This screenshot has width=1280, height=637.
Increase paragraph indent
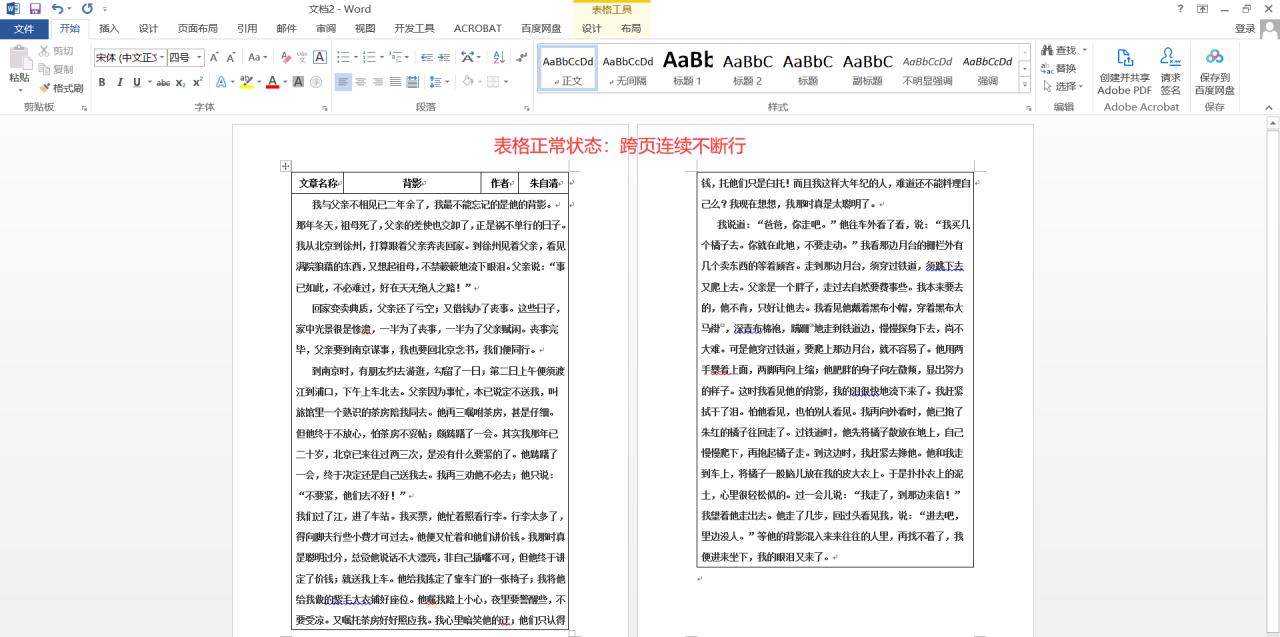tap(444, 58)
